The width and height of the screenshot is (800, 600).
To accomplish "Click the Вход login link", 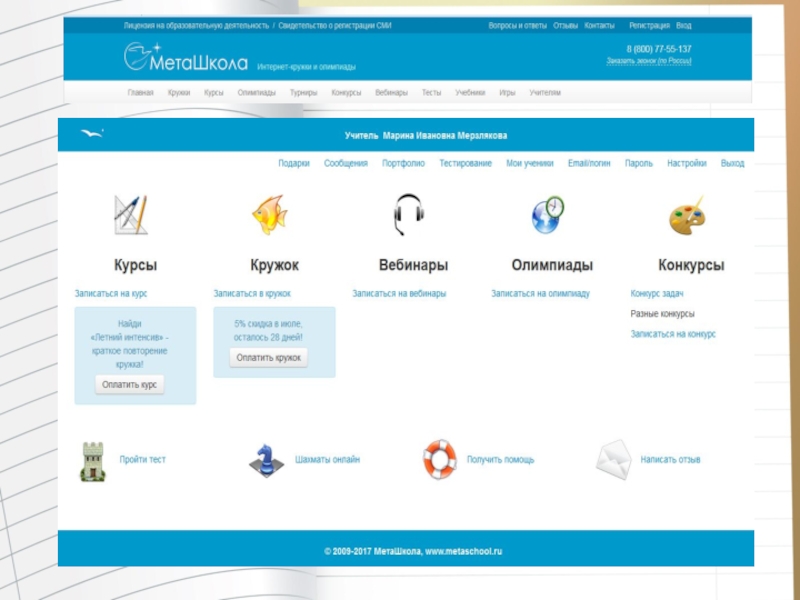I will click(x=684, y=26).
